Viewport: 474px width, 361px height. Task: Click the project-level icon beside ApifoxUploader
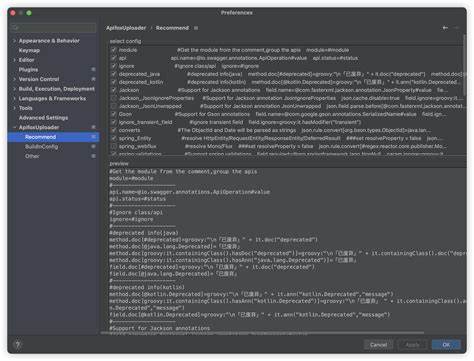pos(93,127)
